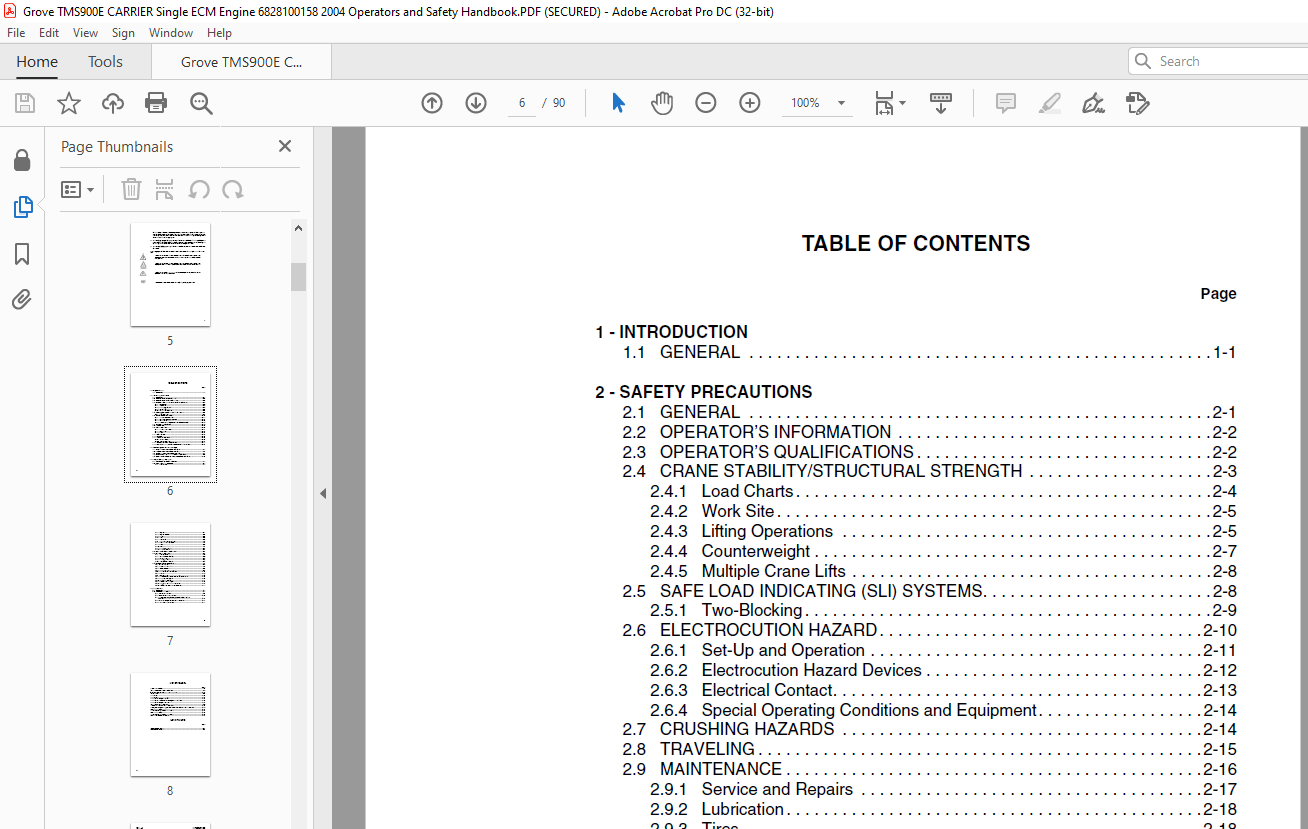Select page 5 thumbnail
The height and width of the screenshot is (829, 1308).
coord(170,274)
